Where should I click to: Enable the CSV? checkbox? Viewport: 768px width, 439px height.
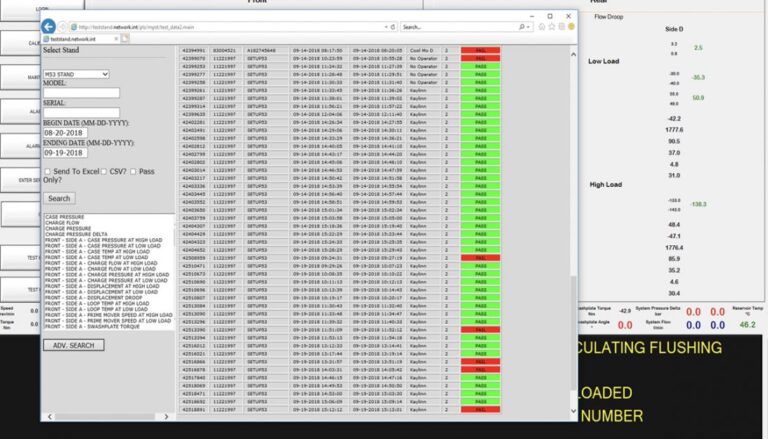click(104, 171)
